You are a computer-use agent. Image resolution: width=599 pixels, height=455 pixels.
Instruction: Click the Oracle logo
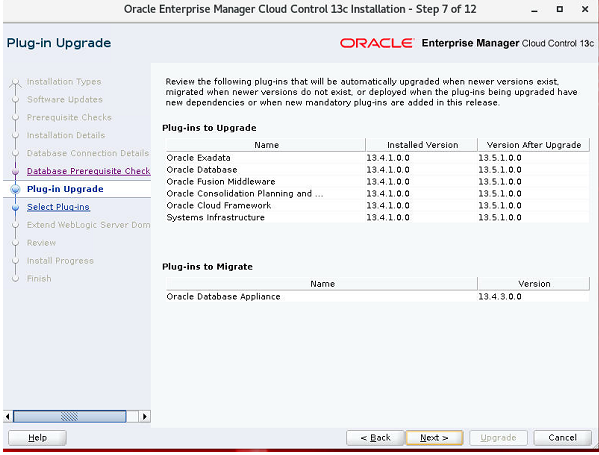click(x=377, y=43)
